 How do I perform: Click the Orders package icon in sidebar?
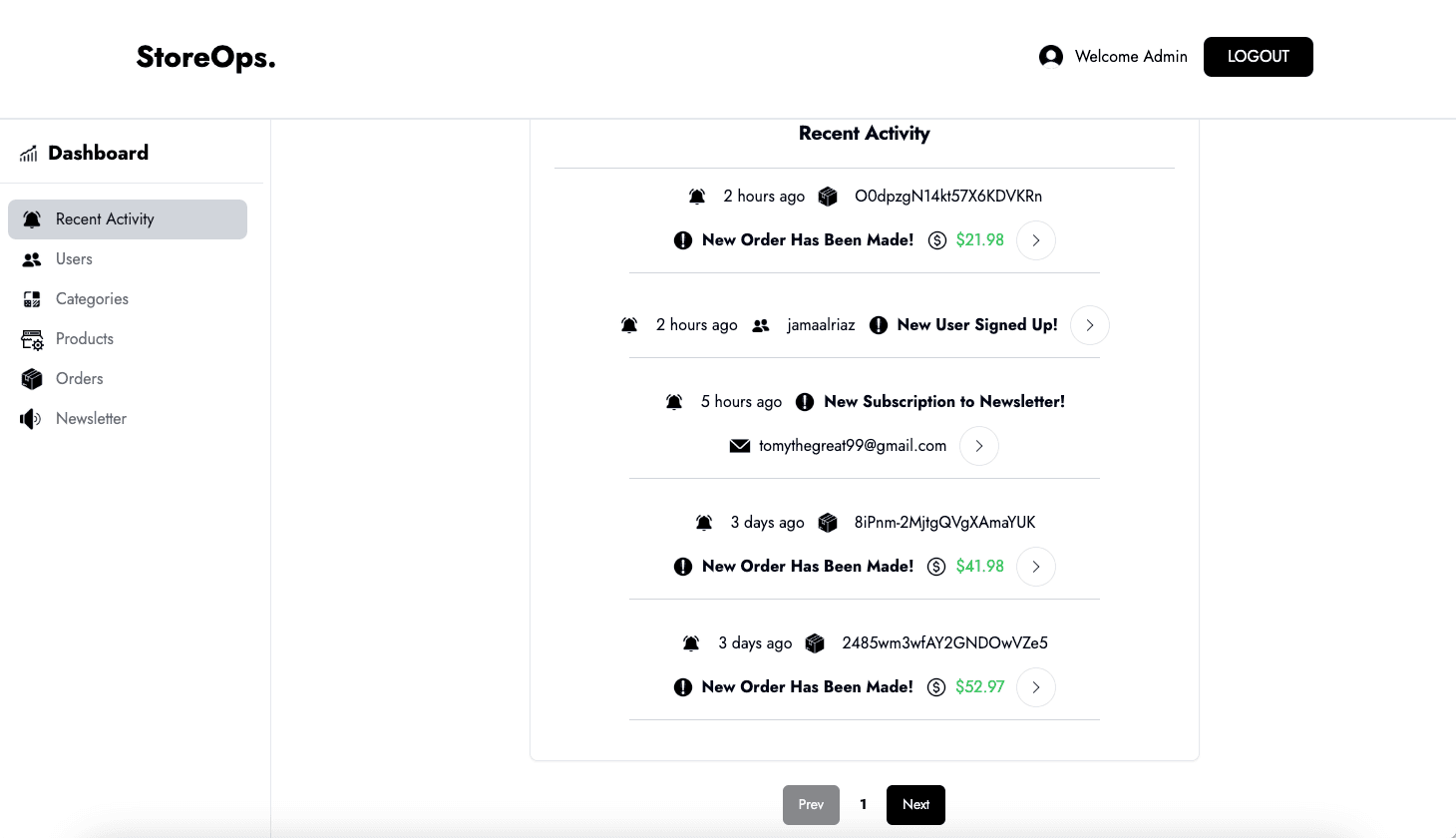(x=32, y=379)
